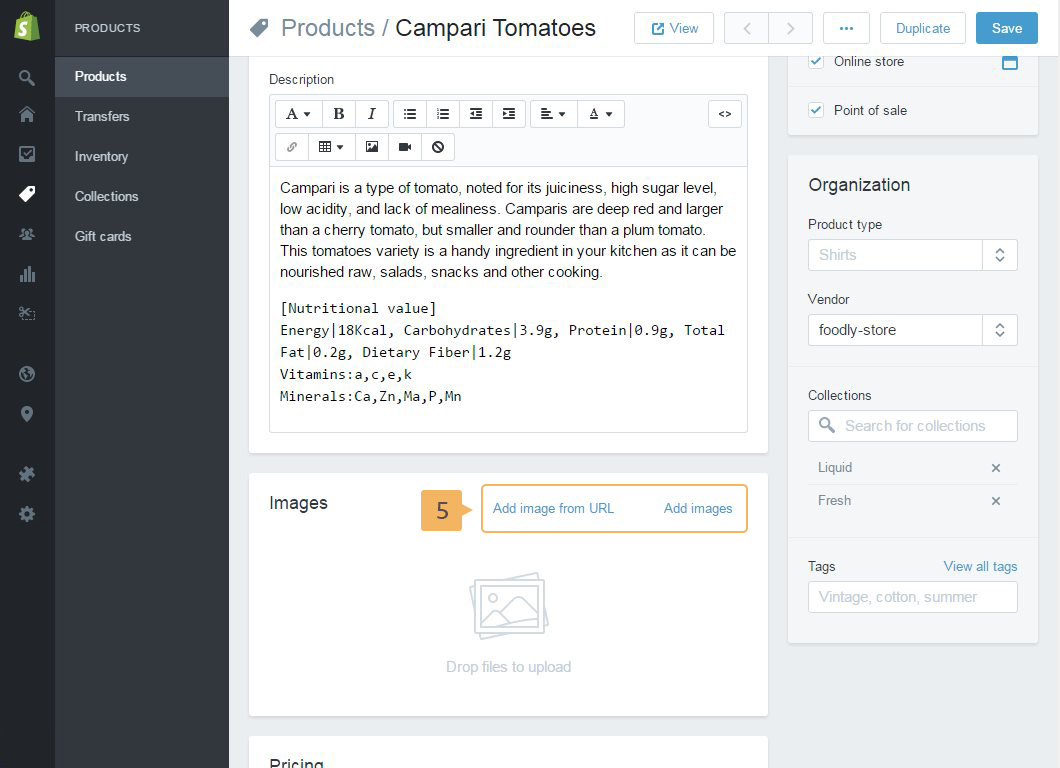
Task: Uncheck the Online store checkbox
Action: (x=816, y=61)
